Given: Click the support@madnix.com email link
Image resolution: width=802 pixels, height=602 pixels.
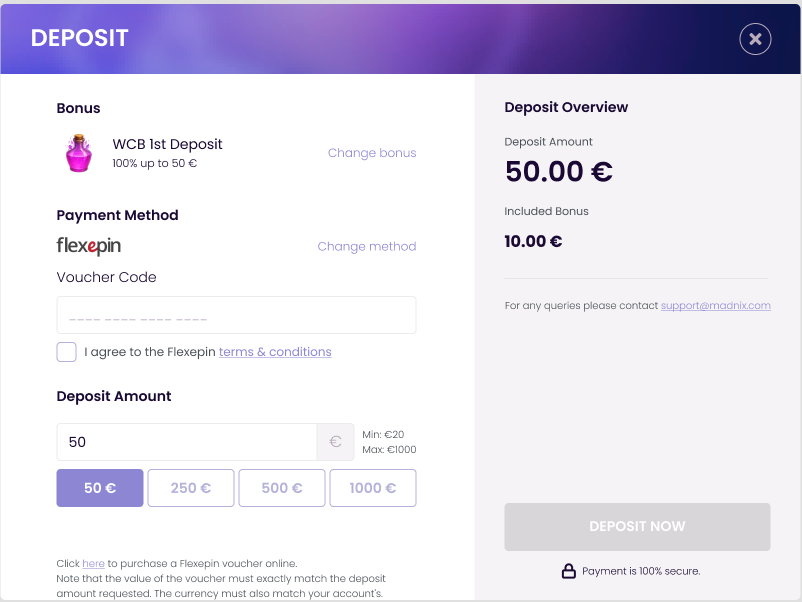Looking at the screenshot, I should point(715,305).
